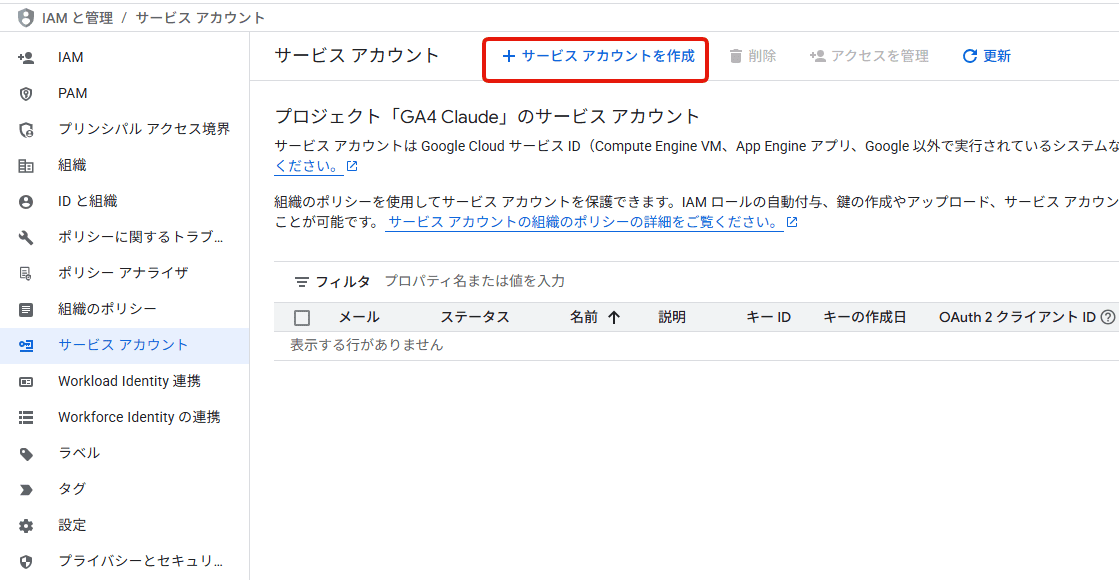Click the filter icon above the table
Viewport: 1119px width, 580px height.
pos(301,282)
